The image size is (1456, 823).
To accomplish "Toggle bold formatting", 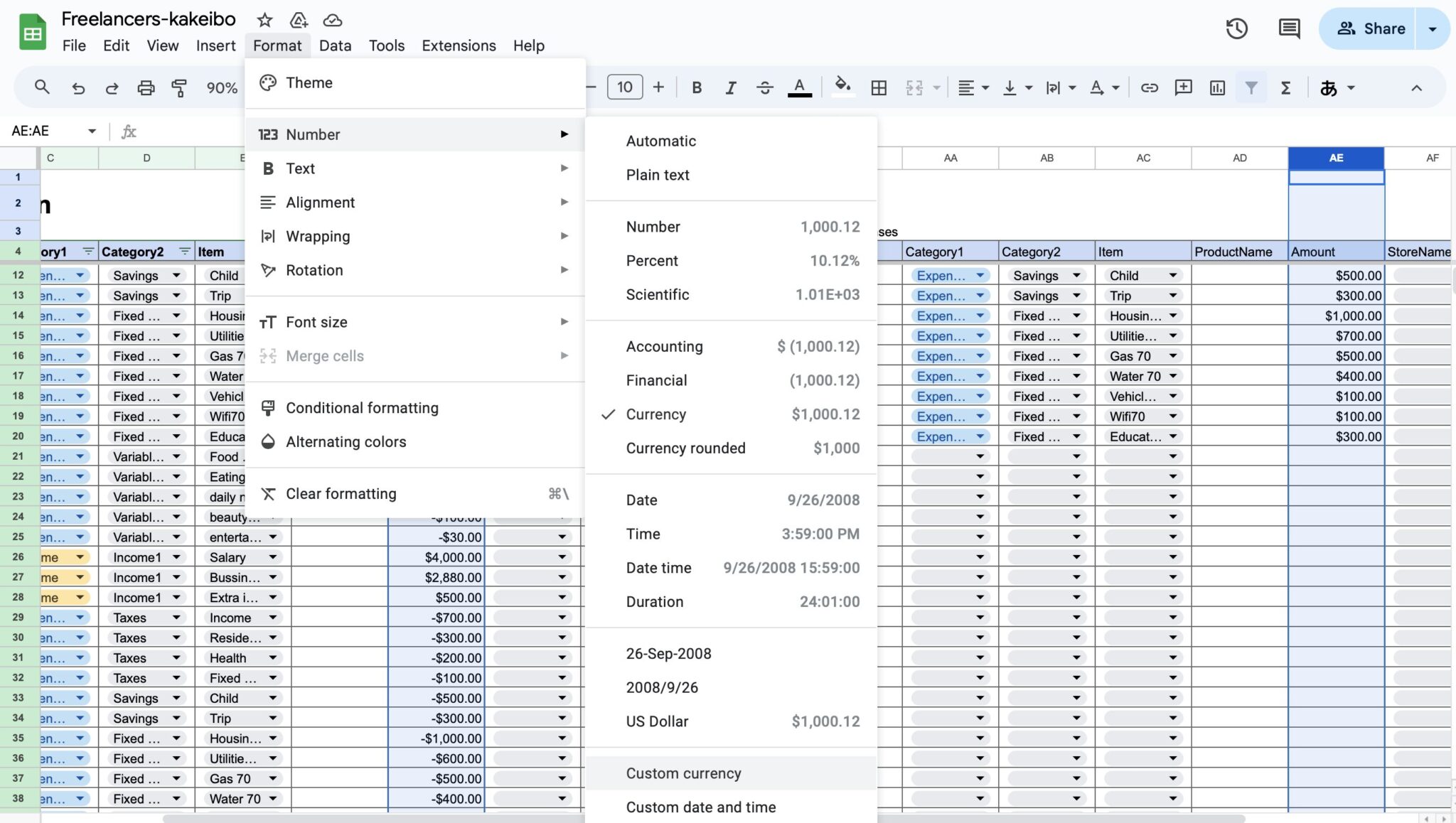I will click(697, 87).
